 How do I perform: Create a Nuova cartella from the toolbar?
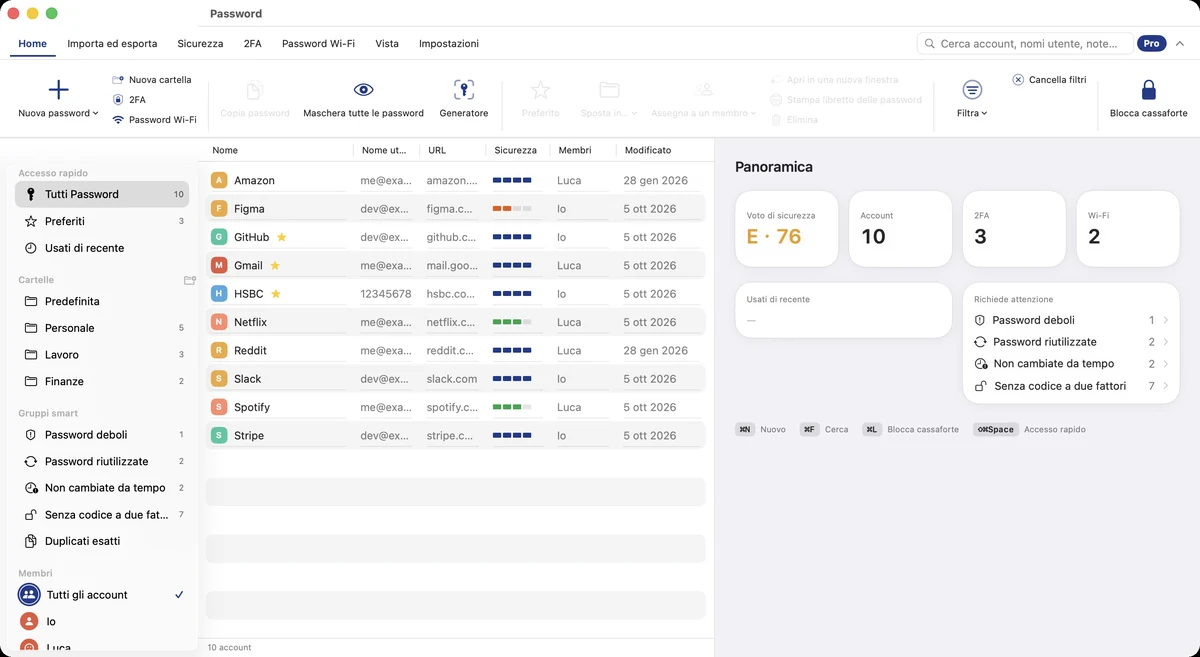(x=152, y=80)
